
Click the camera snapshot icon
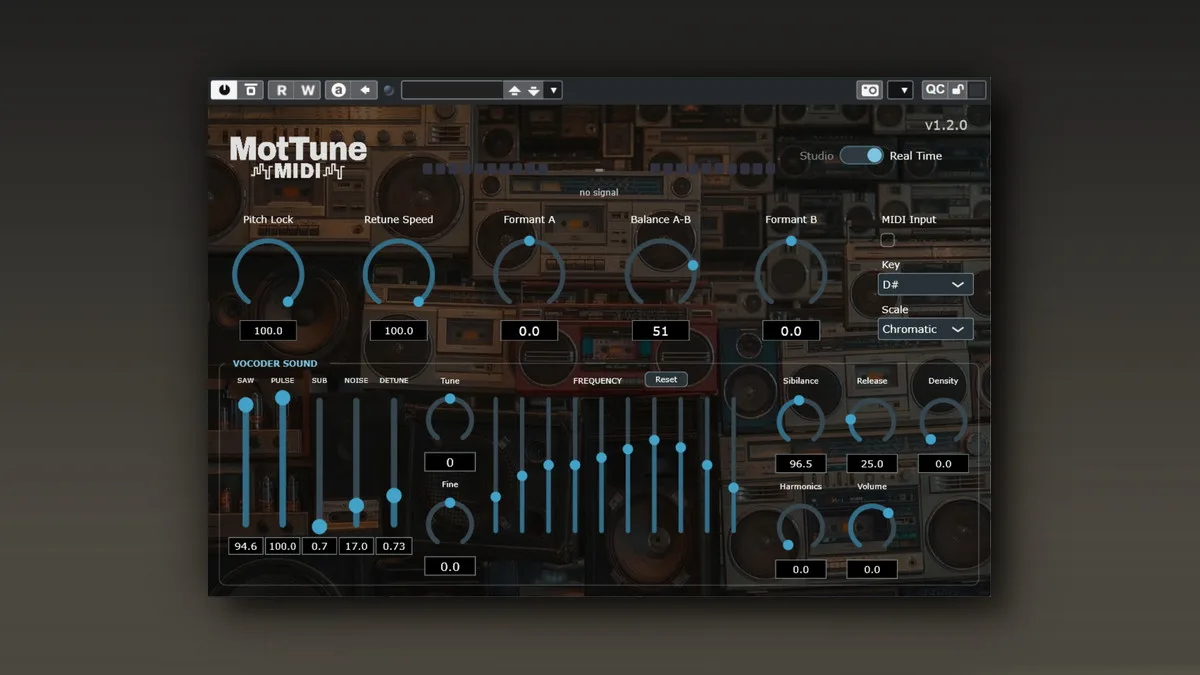click(x=870, y=90)
